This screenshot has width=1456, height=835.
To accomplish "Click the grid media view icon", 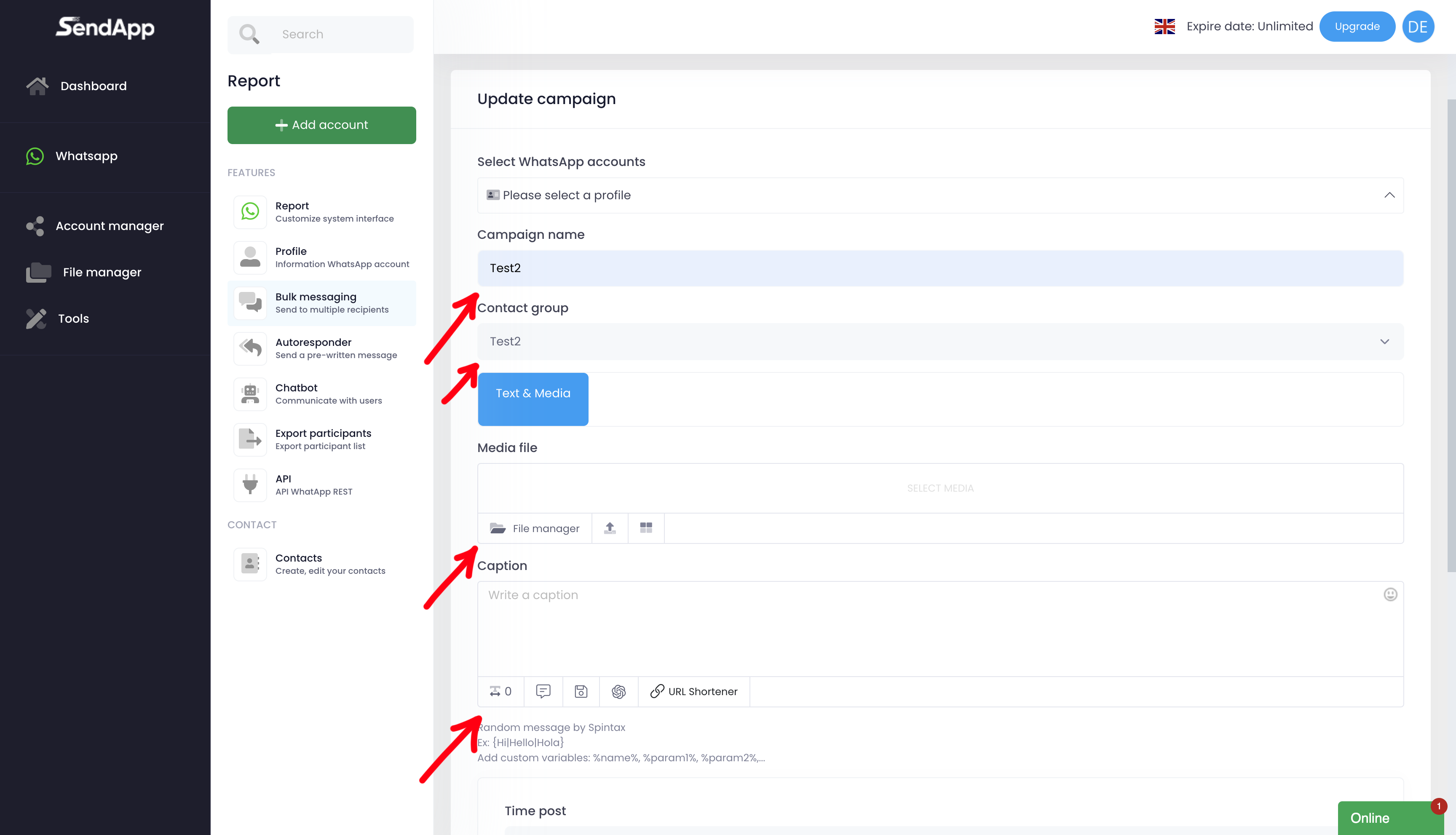I will tap(646, 528).
